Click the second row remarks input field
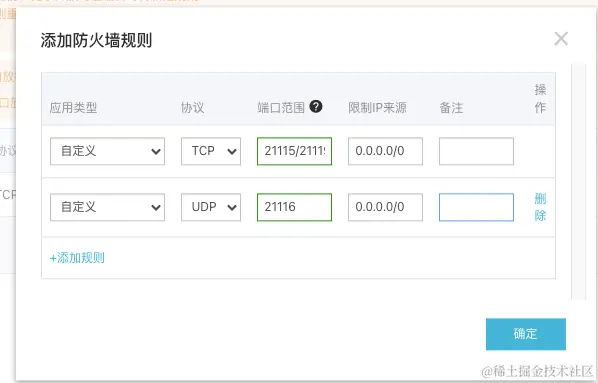598x383 pixels. coord(476,207)
